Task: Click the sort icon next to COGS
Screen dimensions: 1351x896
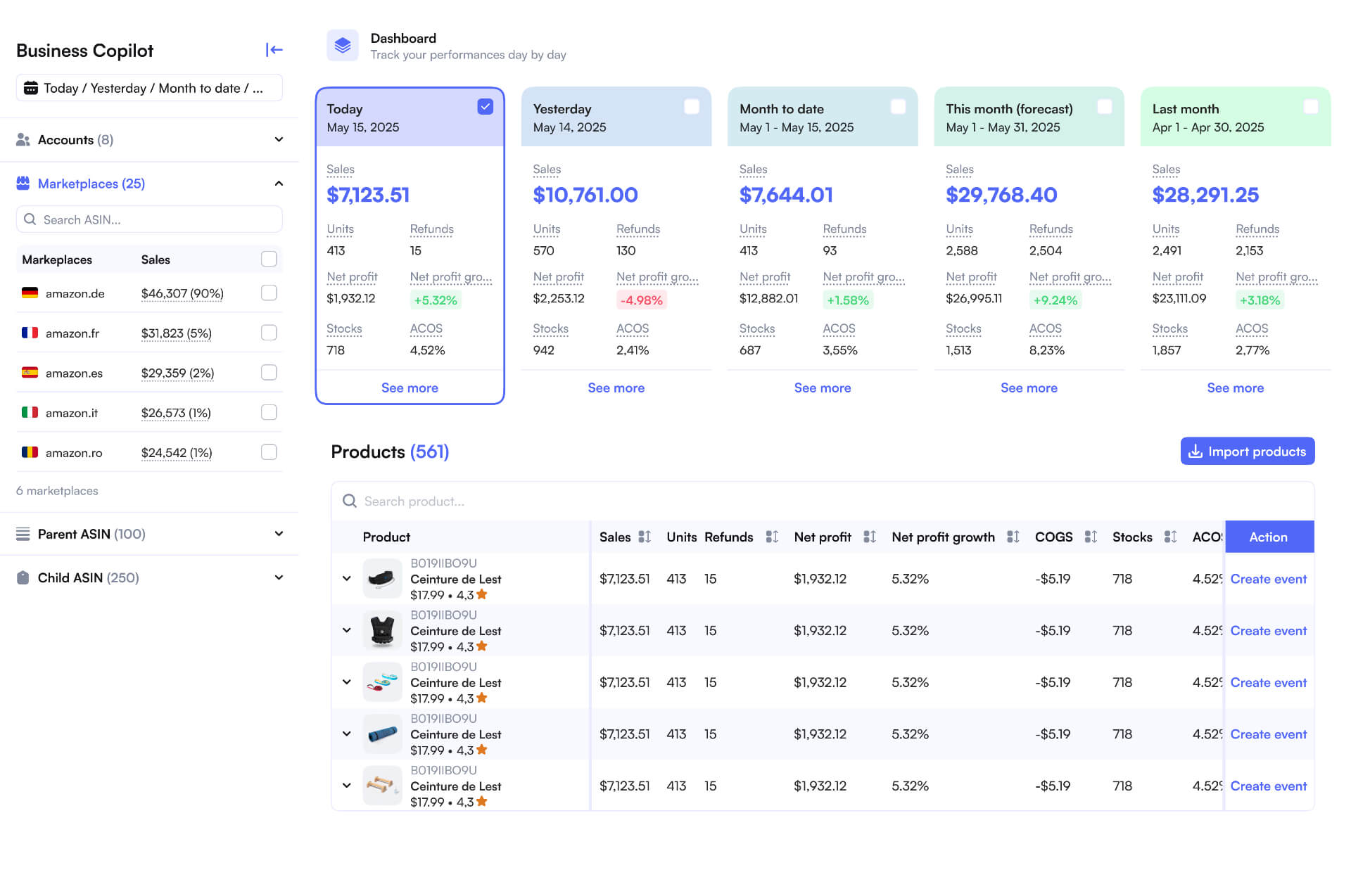Action: click(x=1090, y=537)
